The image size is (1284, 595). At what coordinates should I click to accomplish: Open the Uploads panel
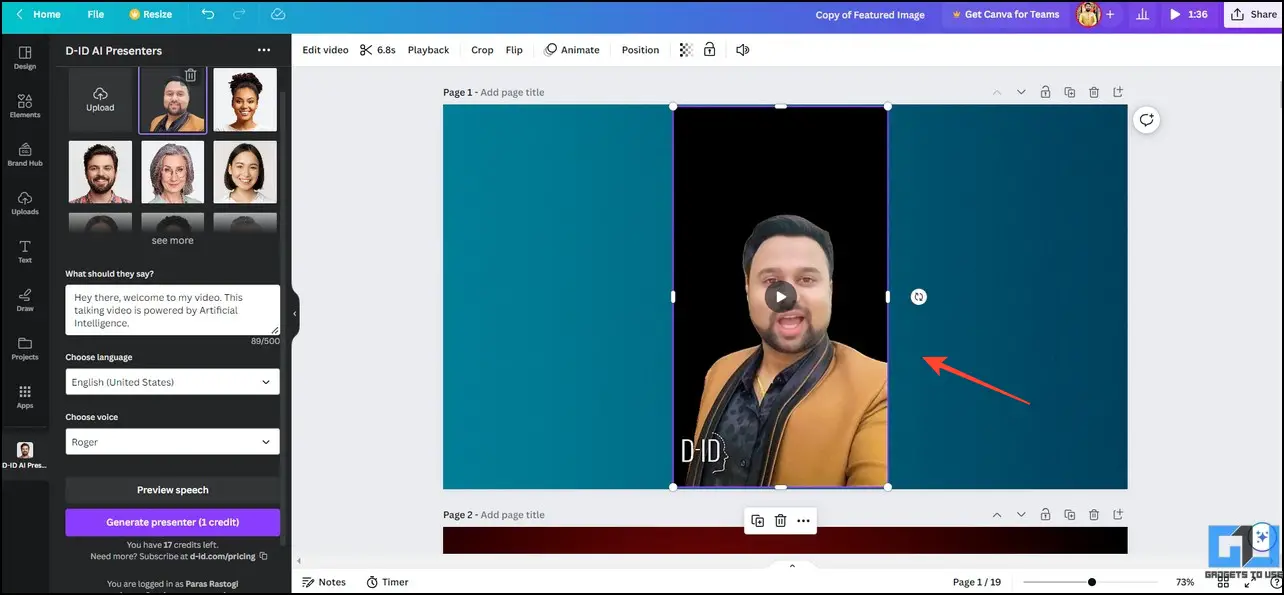(x=25, y=203)
